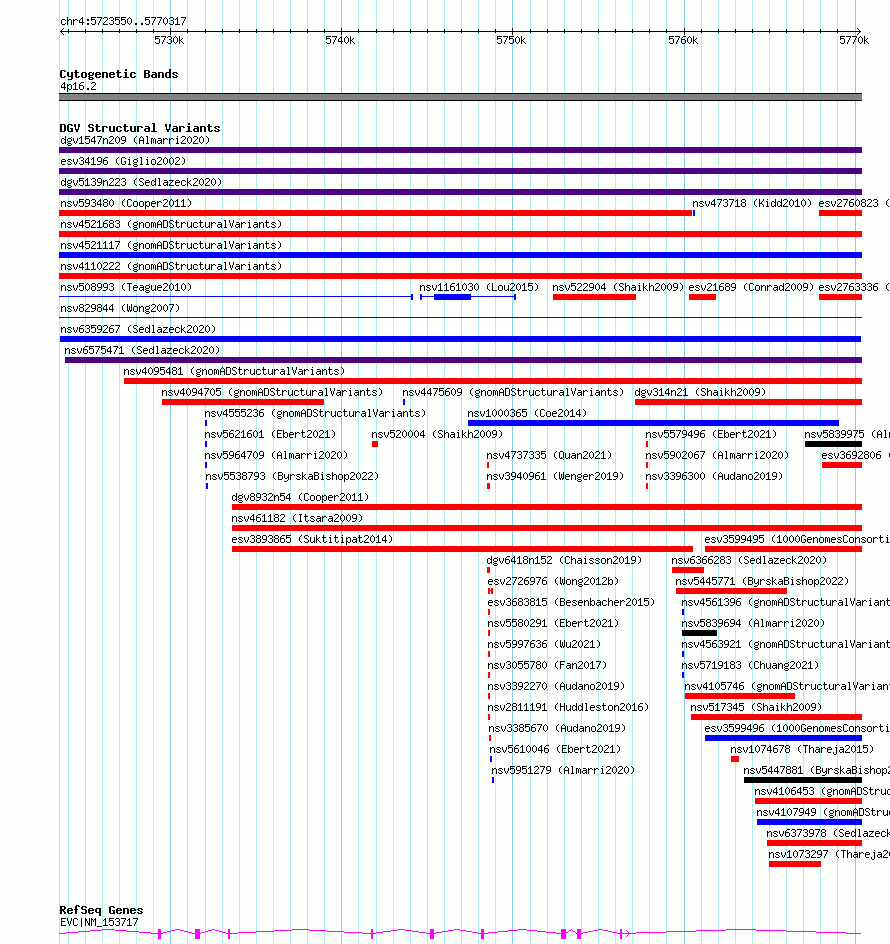Click nsv4095481 gnomAD variant label

[234, 371]
